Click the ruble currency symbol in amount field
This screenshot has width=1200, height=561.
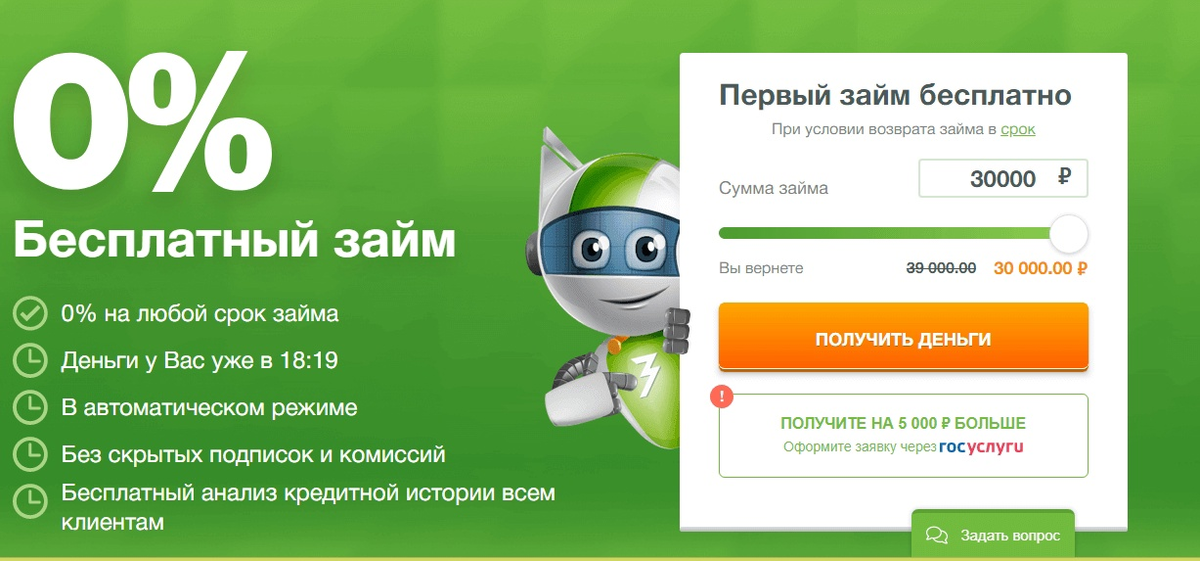coord(1064,178)
